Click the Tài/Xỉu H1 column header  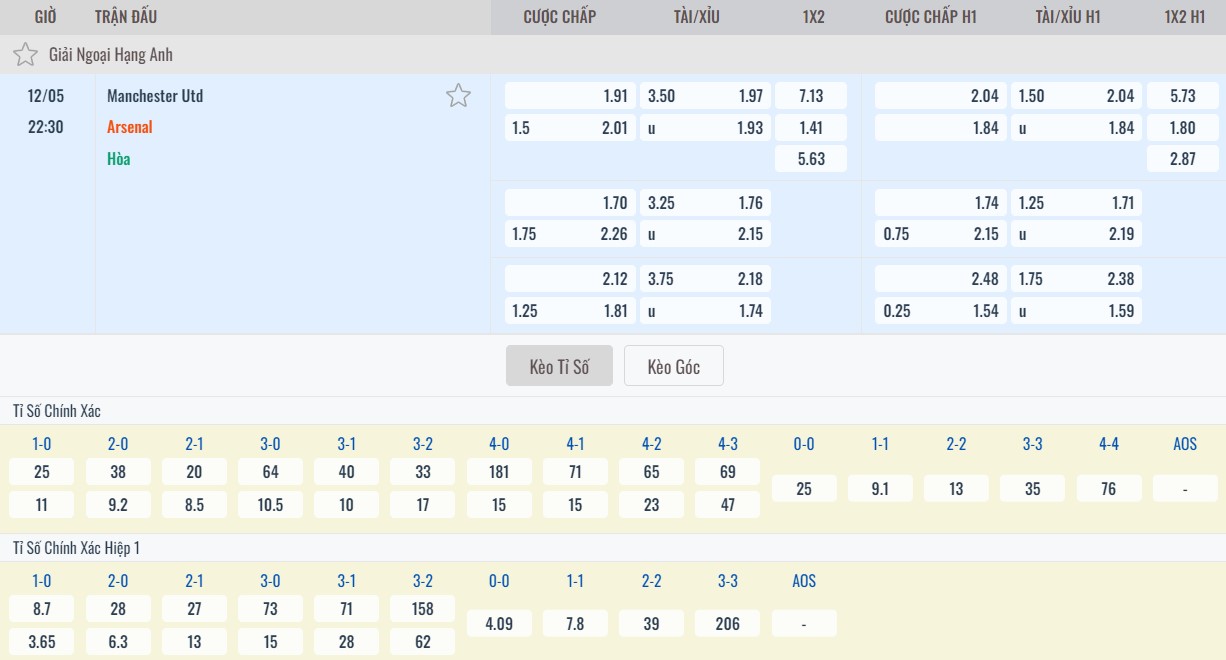pos(1068,17)
